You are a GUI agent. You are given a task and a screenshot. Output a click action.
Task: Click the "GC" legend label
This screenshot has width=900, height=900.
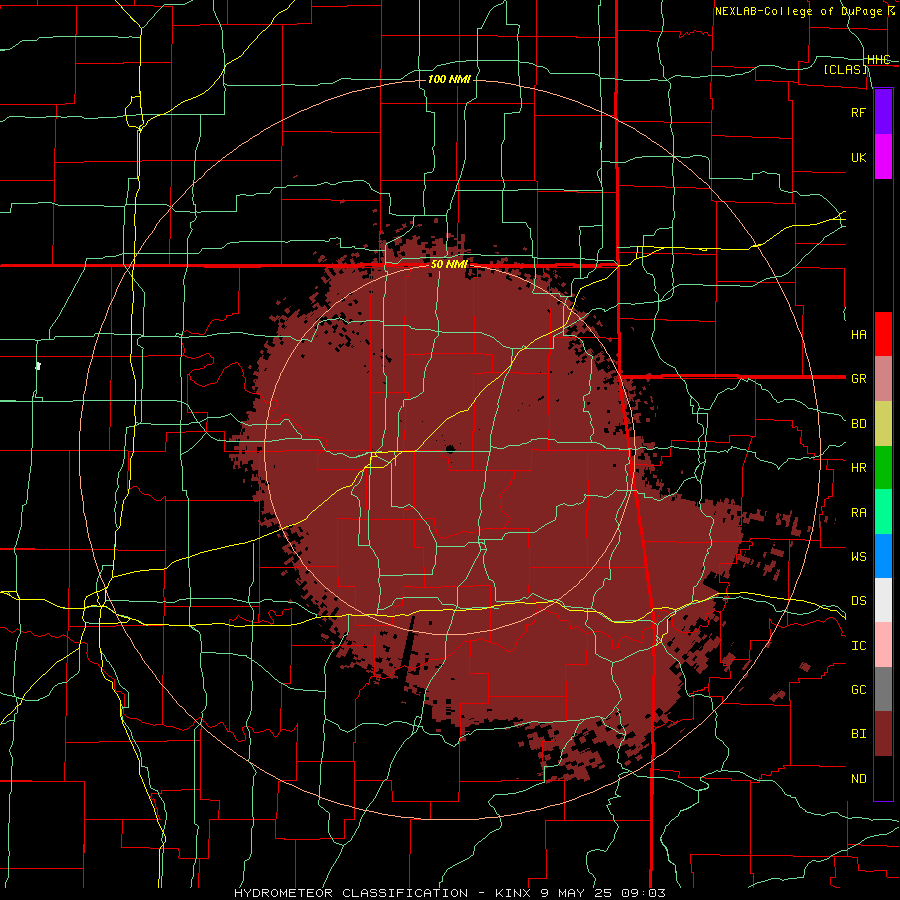pyautogui.click(x=858, y=690)
